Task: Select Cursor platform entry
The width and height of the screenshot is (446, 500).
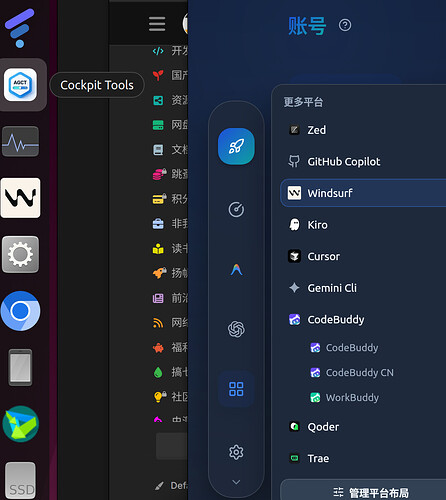Action: 363,256
